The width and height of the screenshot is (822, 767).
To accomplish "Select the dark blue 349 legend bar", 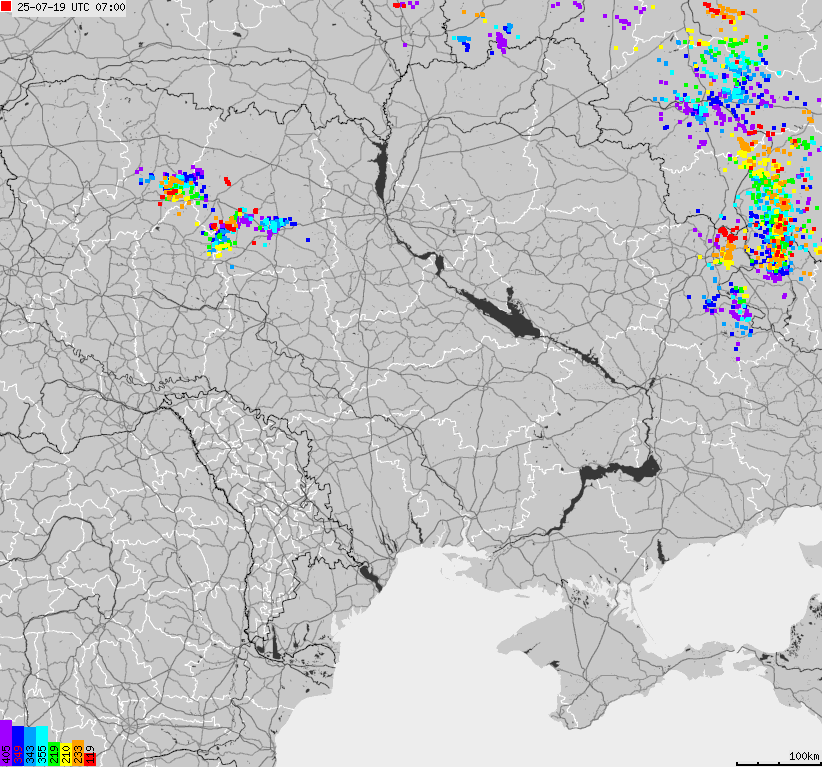I will 18,746.
